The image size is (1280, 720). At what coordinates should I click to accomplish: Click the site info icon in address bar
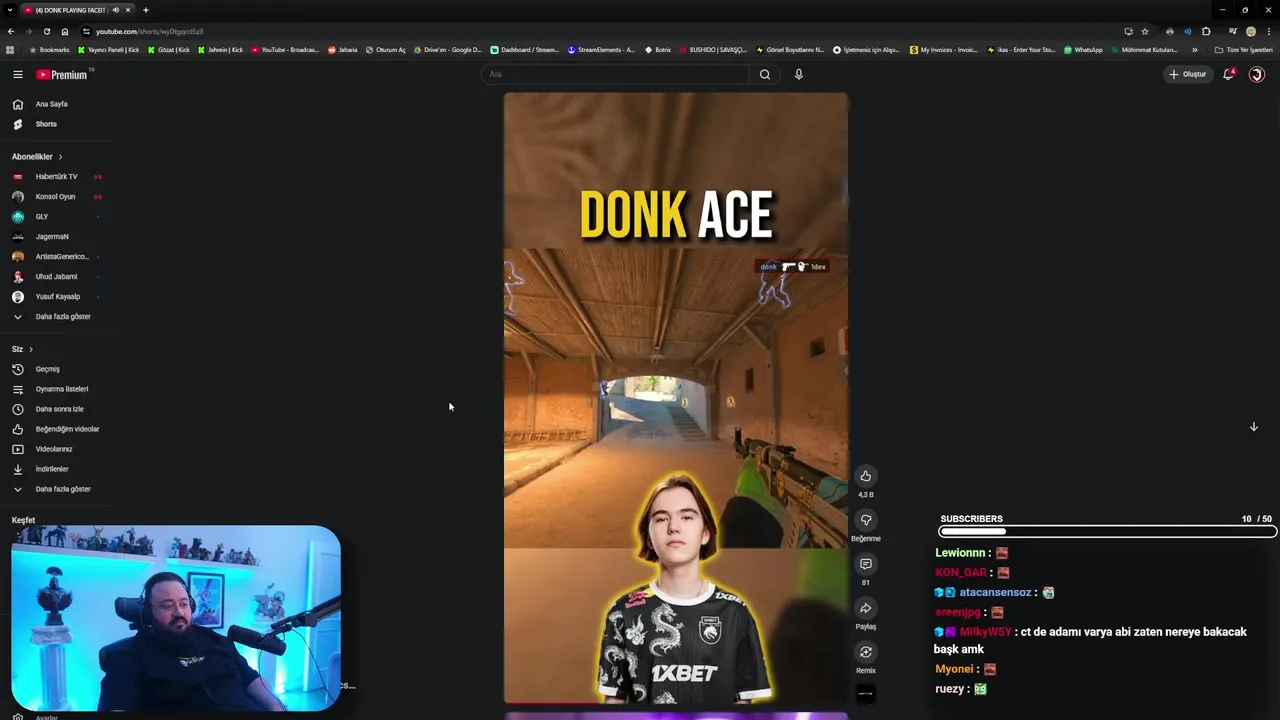click(x=86, y=31)
